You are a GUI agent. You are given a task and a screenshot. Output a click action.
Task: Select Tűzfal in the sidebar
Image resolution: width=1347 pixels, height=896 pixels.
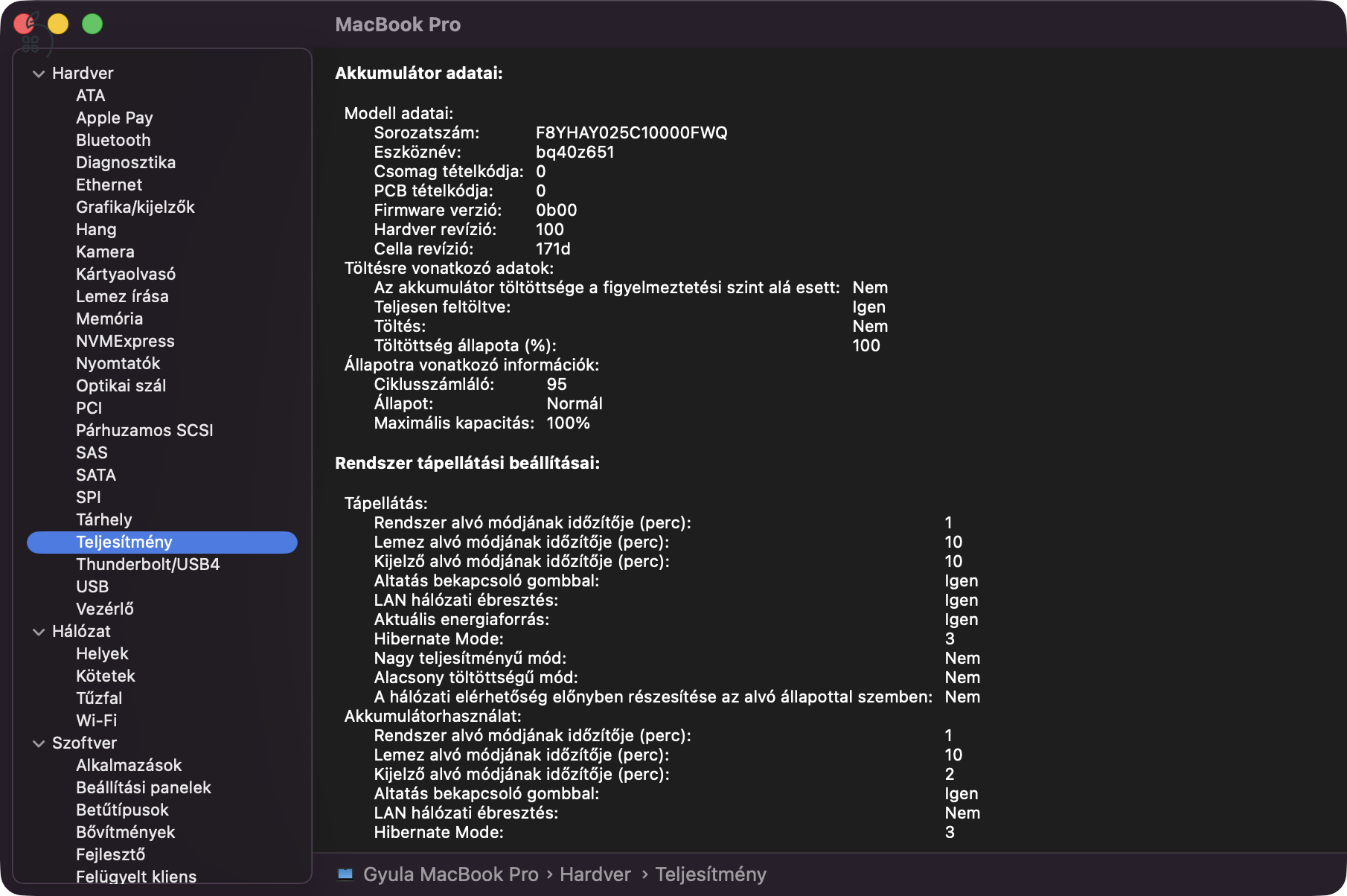pos(99,698)
